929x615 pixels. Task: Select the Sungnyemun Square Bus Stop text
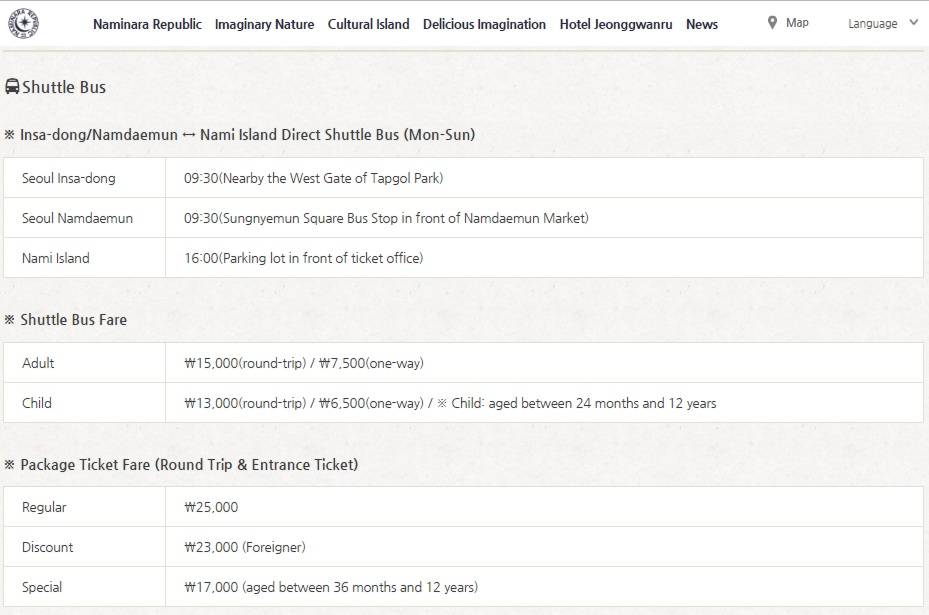[x=386, y=218]
